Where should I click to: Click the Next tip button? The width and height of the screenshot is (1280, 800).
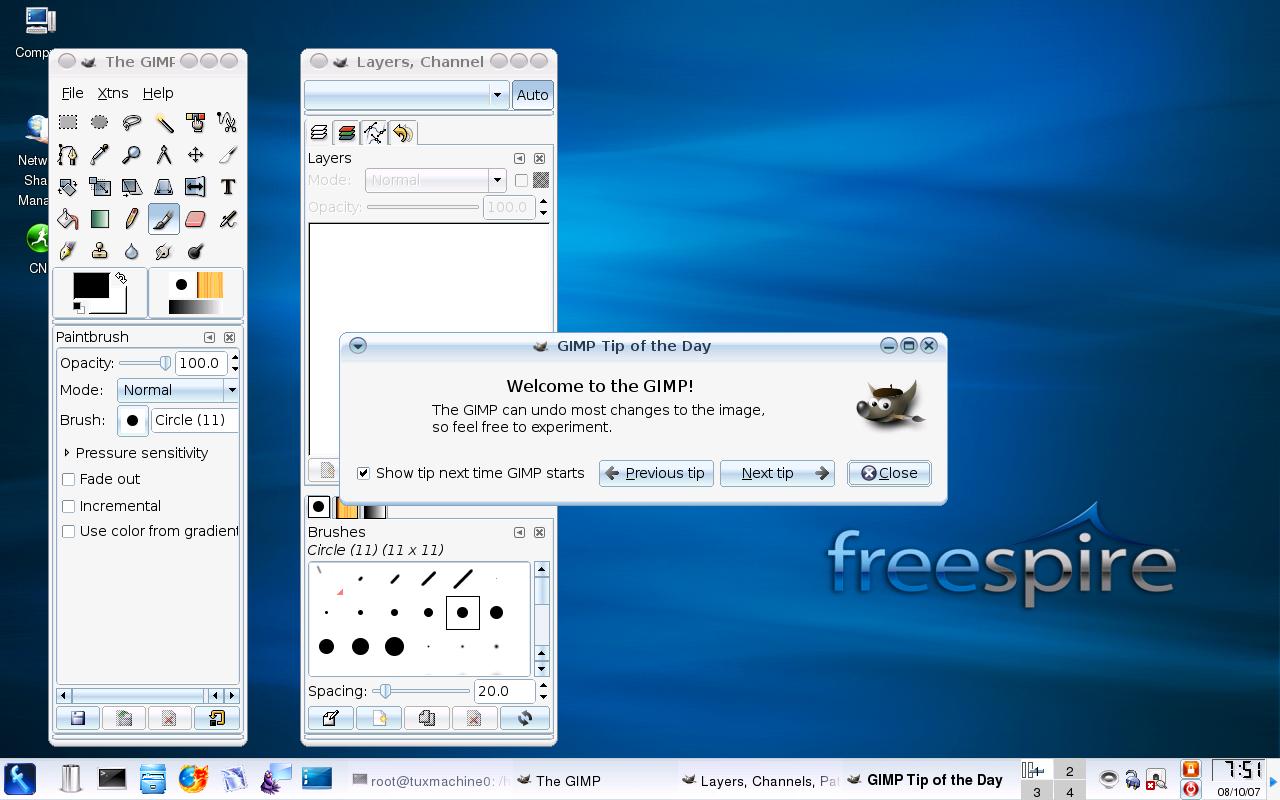(777, 473)
